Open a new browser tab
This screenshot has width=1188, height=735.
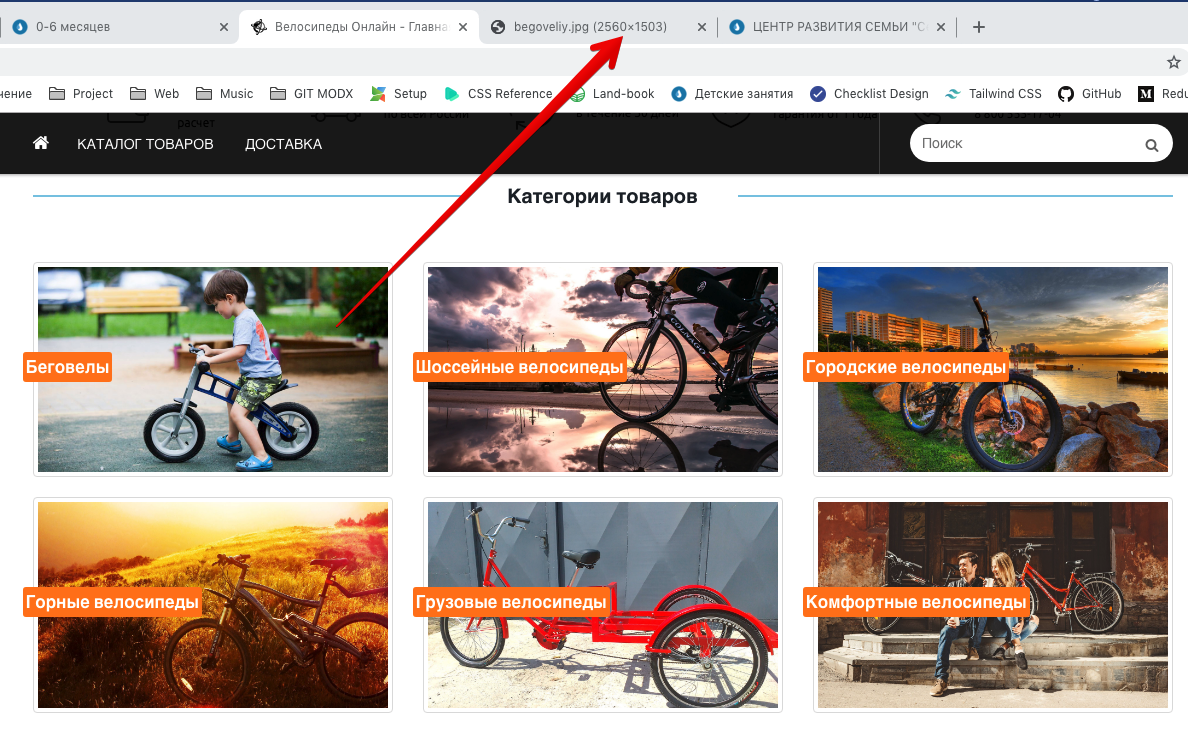tap(979, 27)
